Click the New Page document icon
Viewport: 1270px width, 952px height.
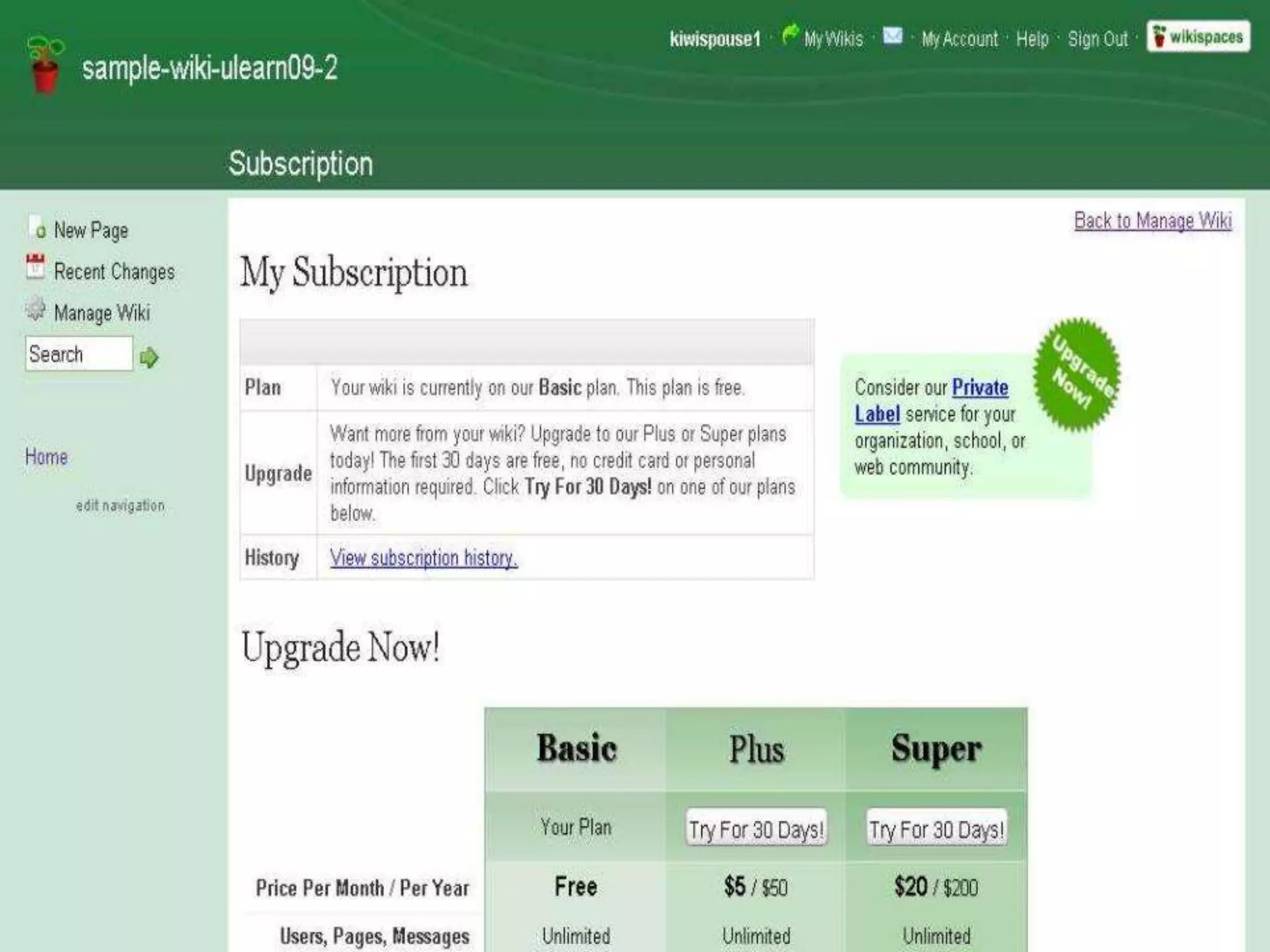[x=37, y=228]
